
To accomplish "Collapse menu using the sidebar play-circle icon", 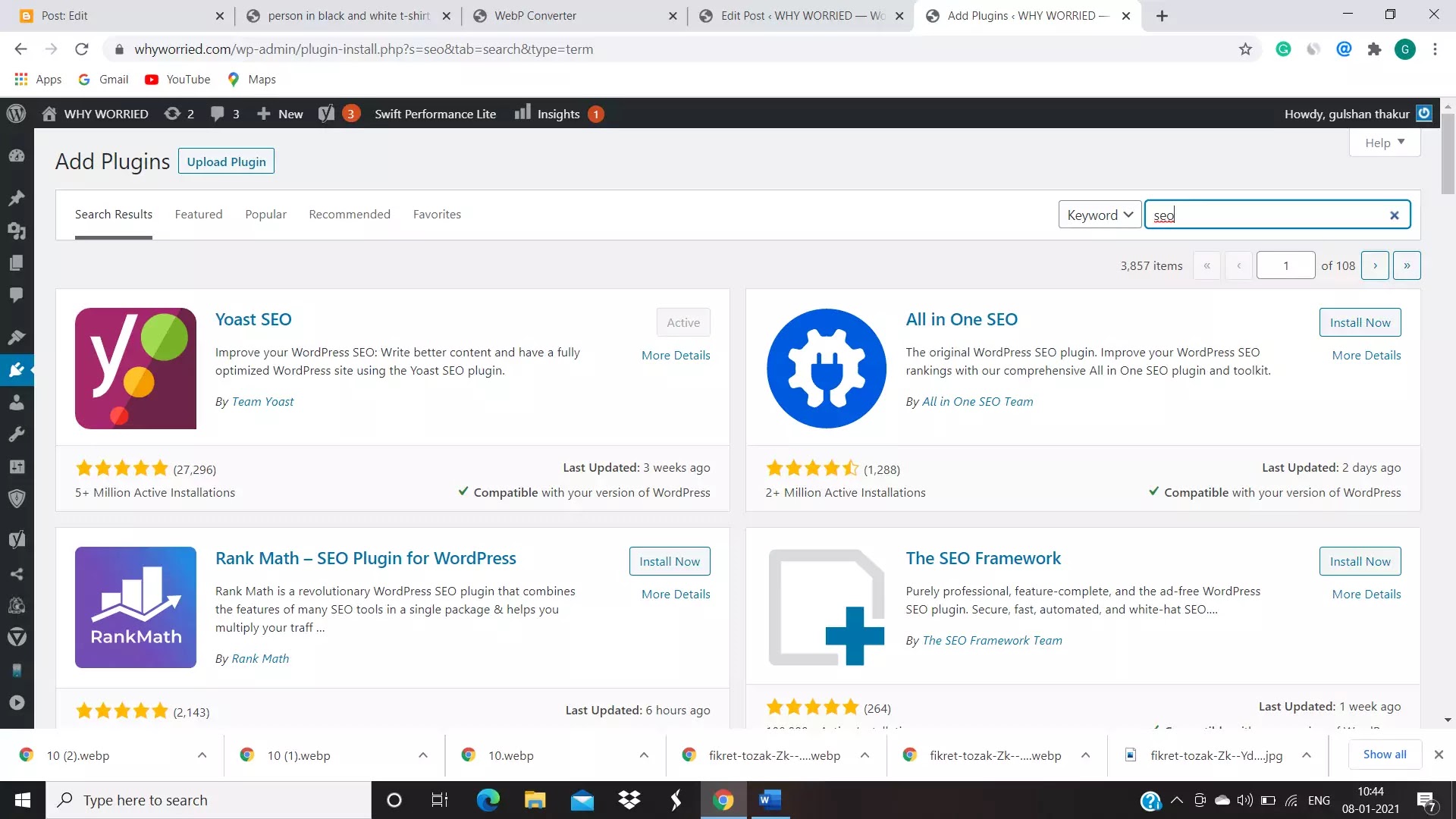I will pyautogui.click(x=17, y=702).
